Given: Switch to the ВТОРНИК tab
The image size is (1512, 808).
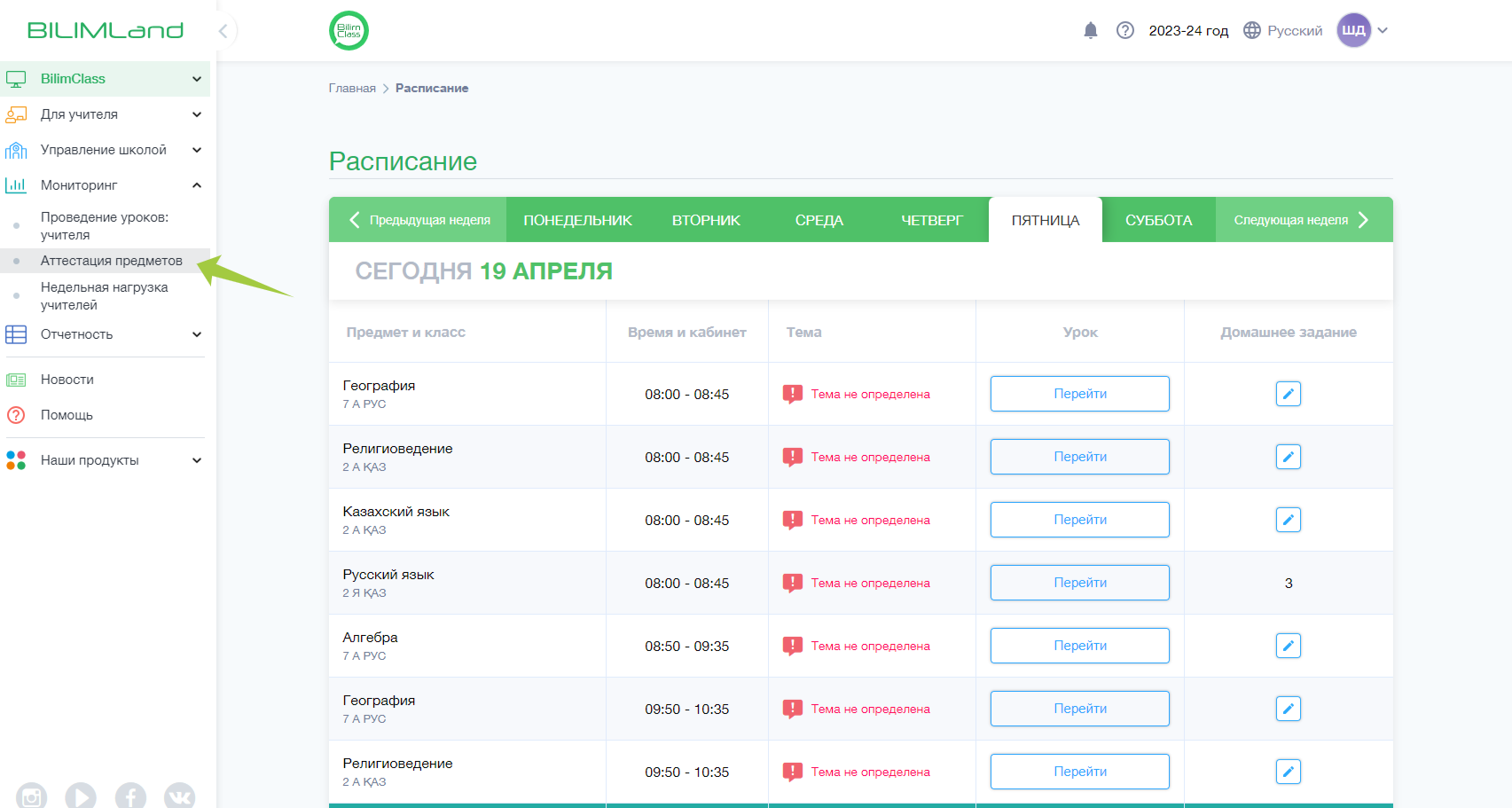Looking at the screenshot, I should (706, 220).
